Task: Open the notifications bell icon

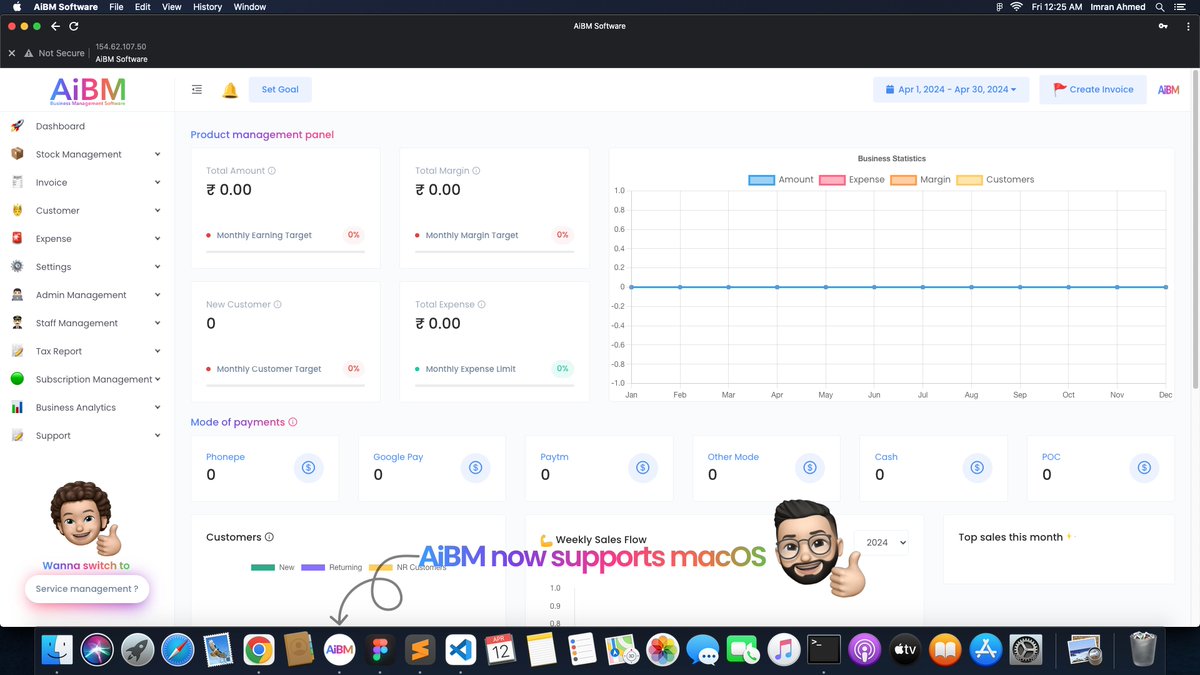Action: tap(229, 89)
